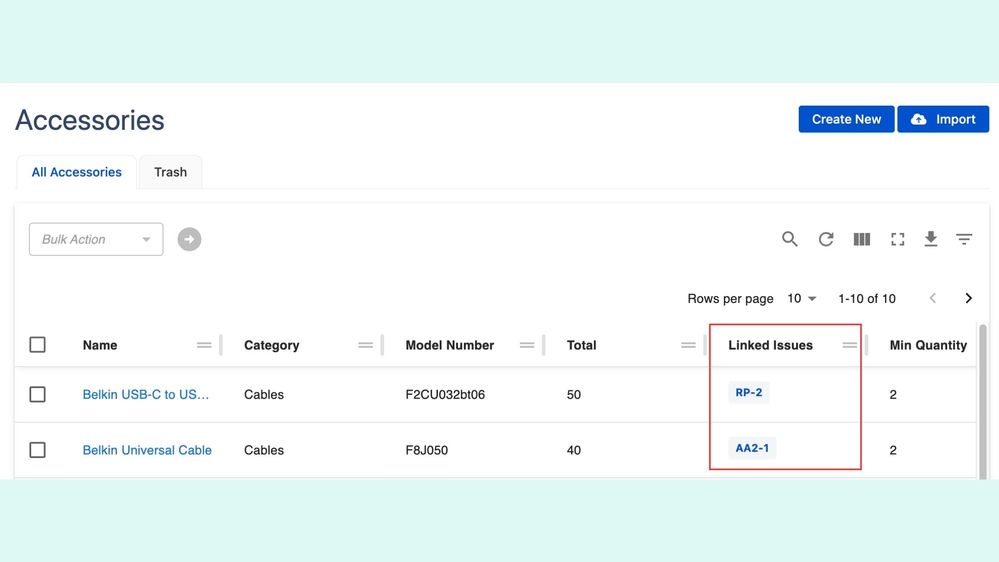Click the Accessories page heading
Viewport: 999px width, 562px height.
[x=90, y=120]
